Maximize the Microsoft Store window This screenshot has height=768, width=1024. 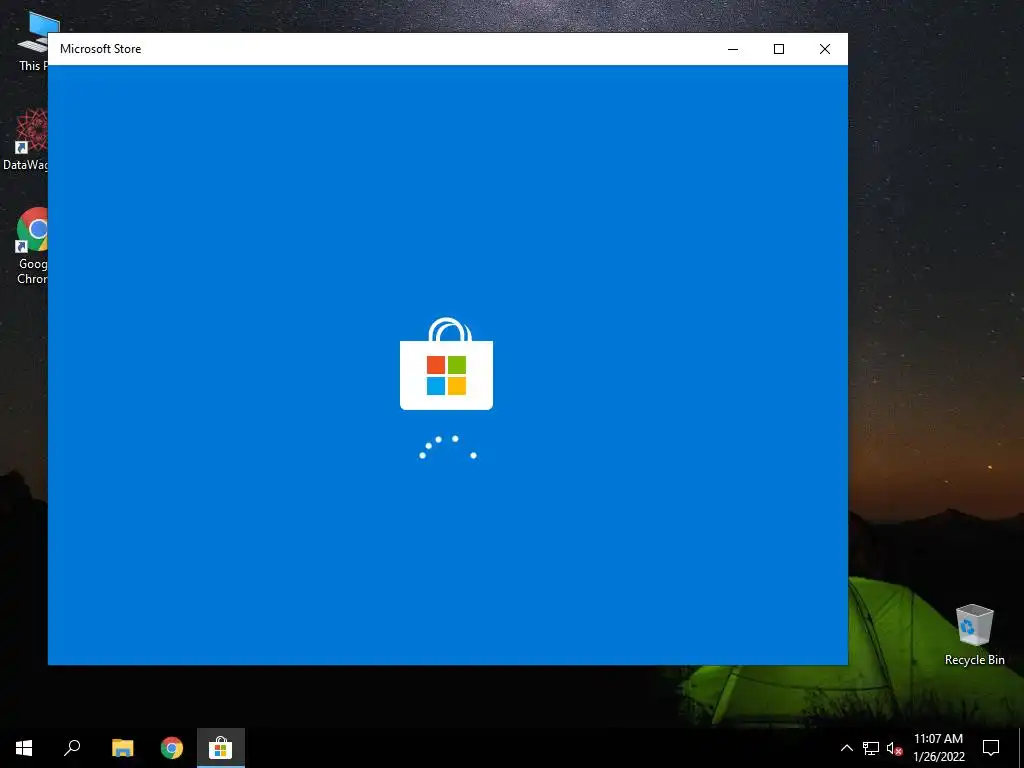tap(778, 49)
